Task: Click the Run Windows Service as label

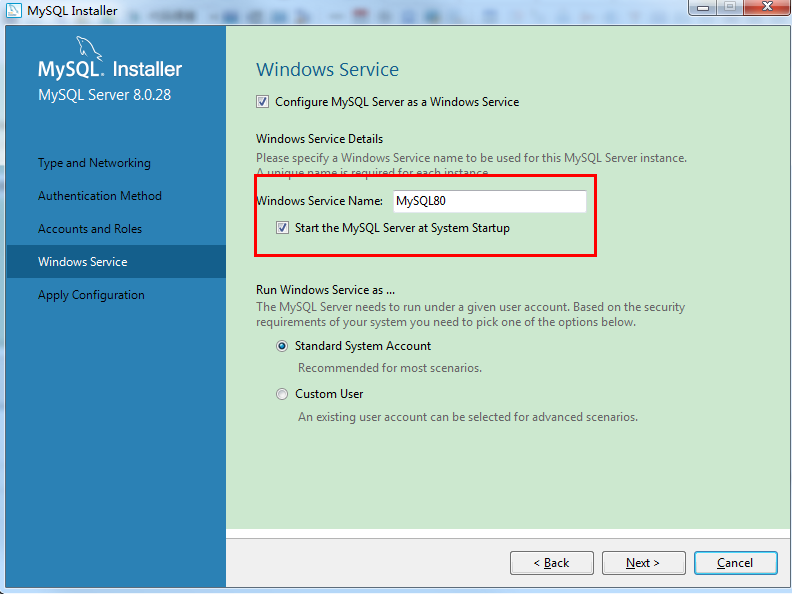Action: 325,290
